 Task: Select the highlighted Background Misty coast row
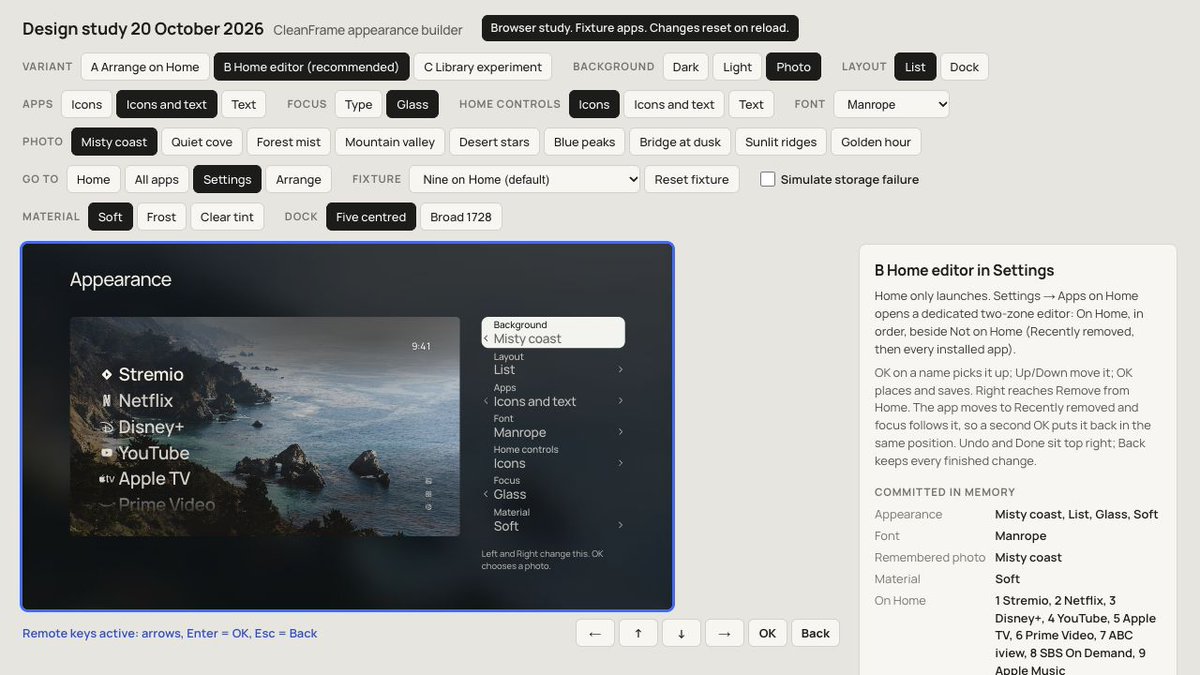[x=553, y=333]
